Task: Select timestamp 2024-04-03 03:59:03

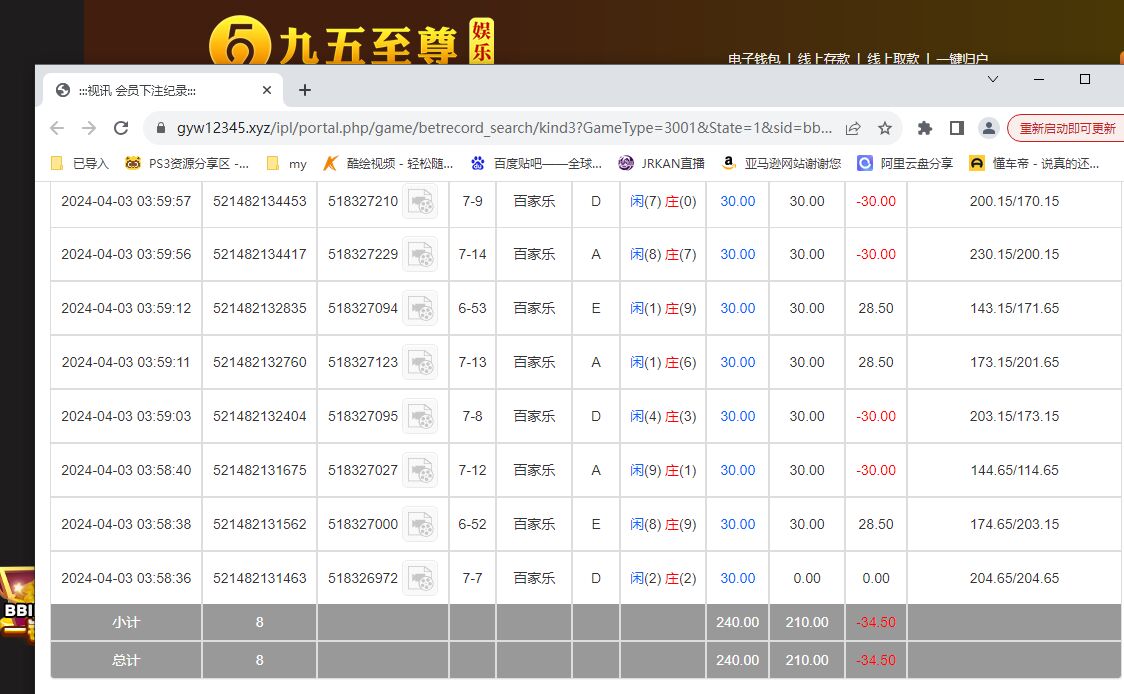Action: pyautogui.click(x=126, y=417)
